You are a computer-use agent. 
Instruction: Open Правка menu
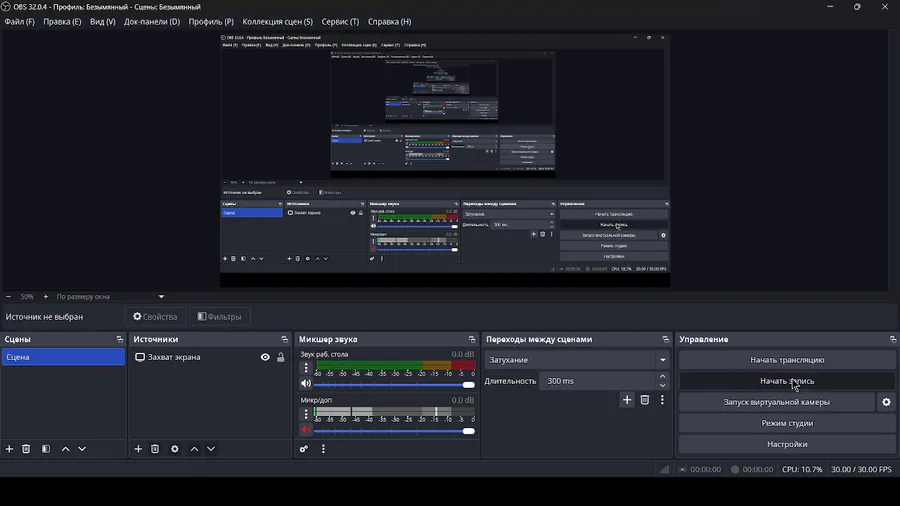[x=62, y=22]
